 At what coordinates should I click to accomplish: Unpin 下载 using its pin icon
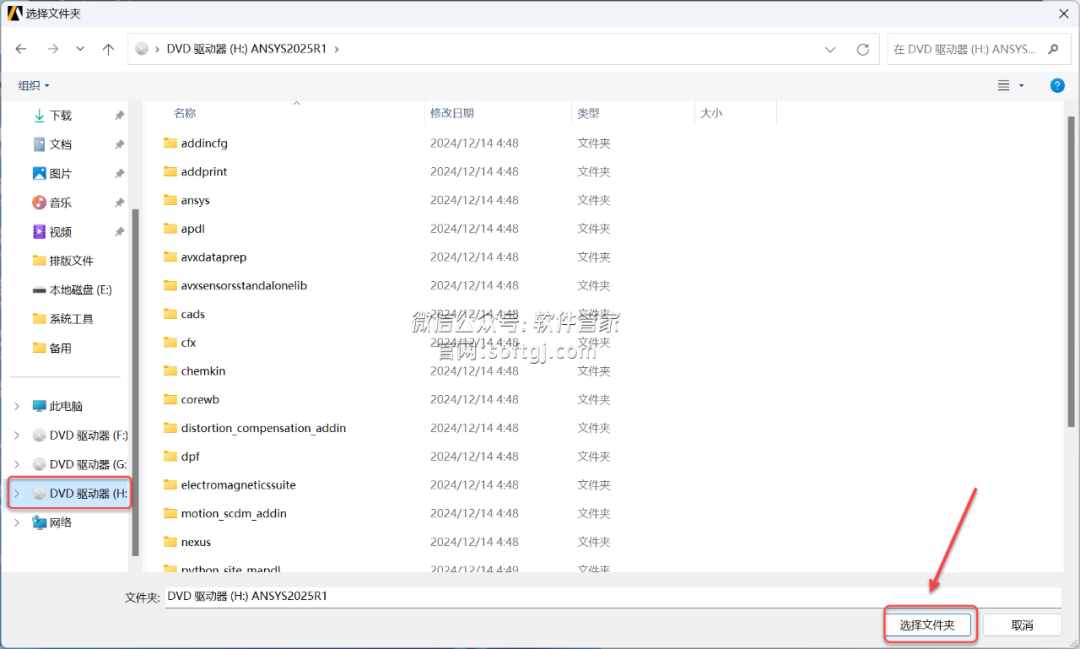click(x=119, y=115)
